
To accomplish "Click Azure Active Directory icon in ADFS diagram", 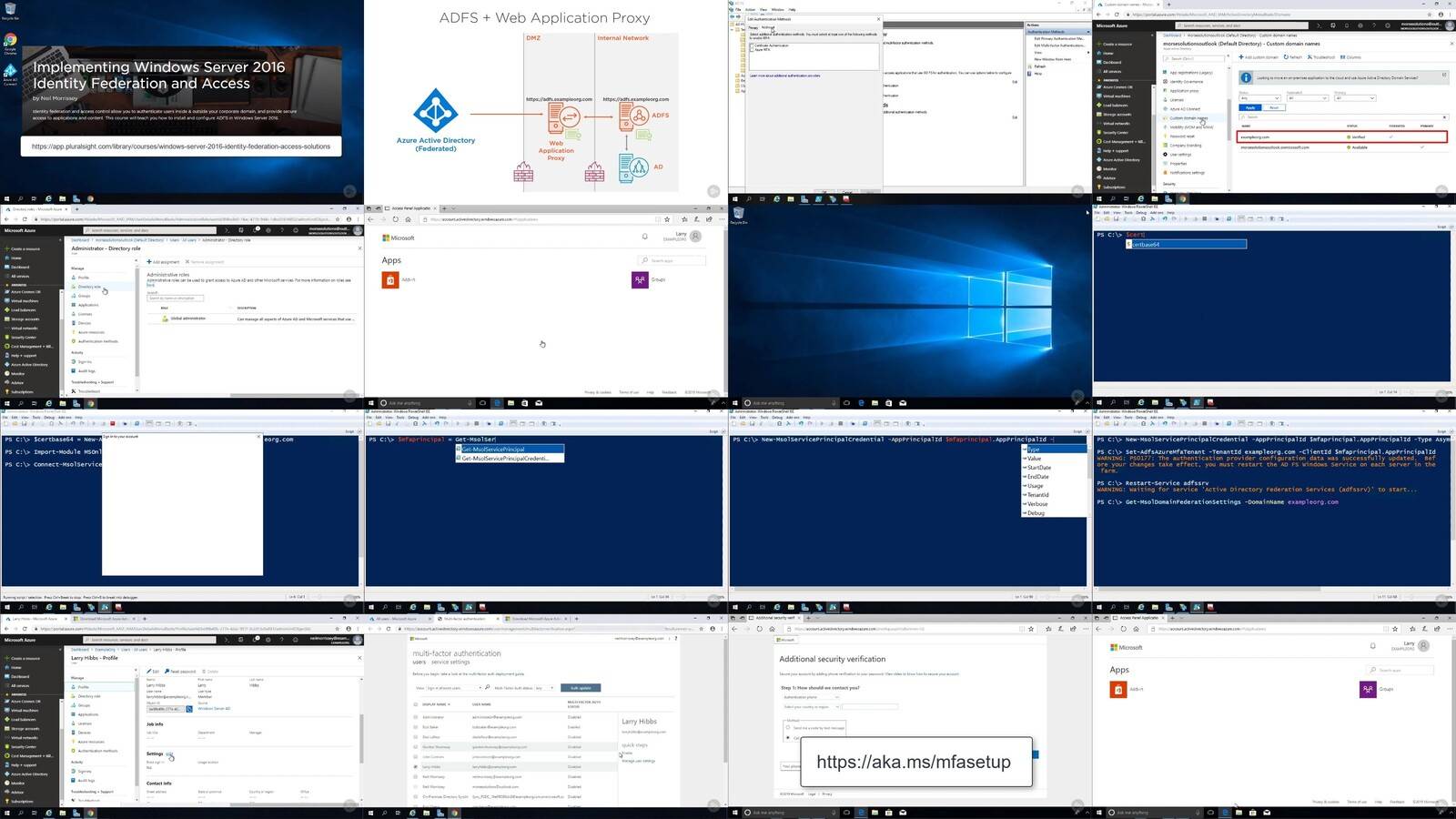I will 435,111.
